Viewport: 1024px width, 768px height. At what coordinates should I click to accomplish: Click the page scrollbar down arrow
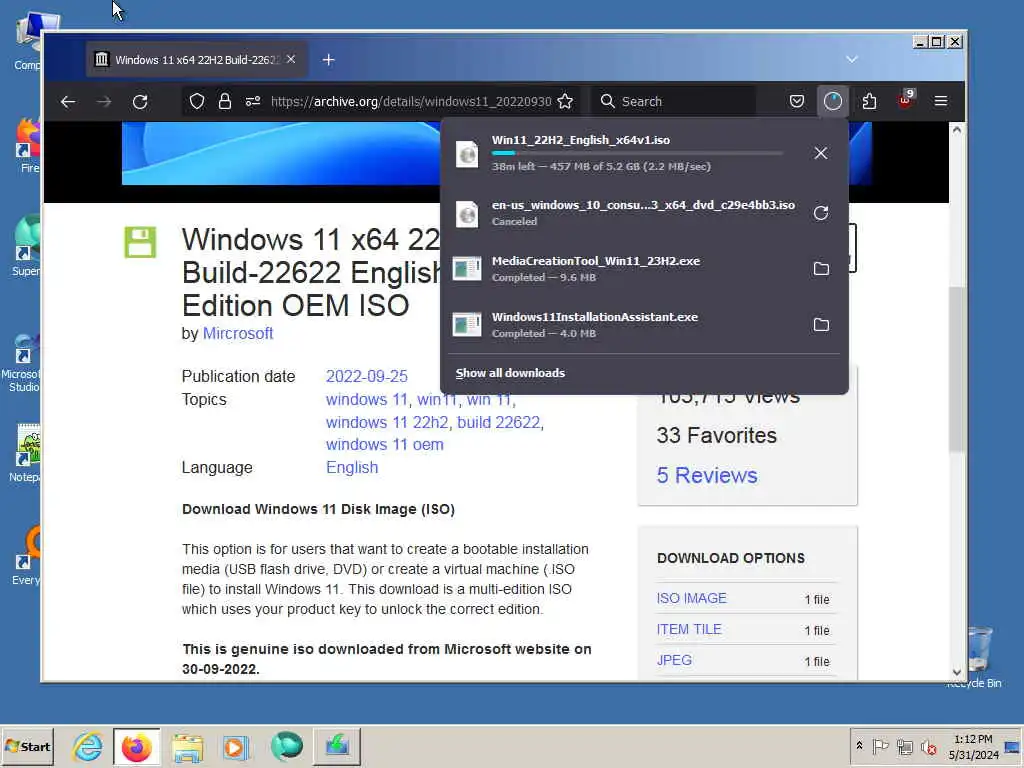(957, 672)
